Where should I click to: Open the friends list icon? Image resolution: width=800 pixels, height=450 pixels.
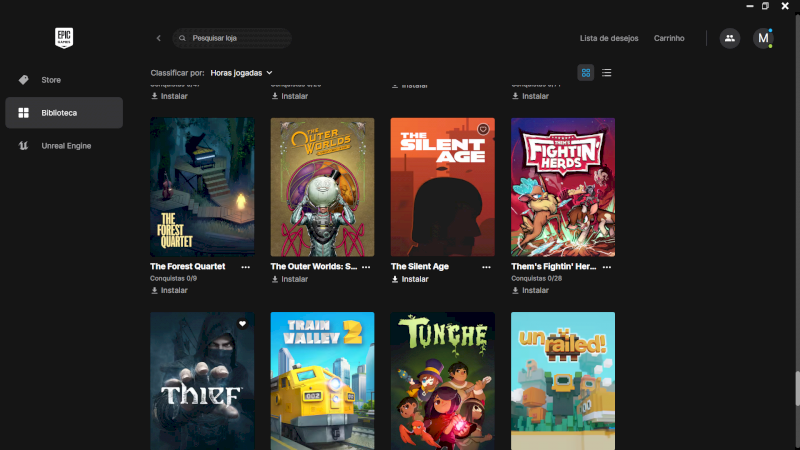pos(730,38)
